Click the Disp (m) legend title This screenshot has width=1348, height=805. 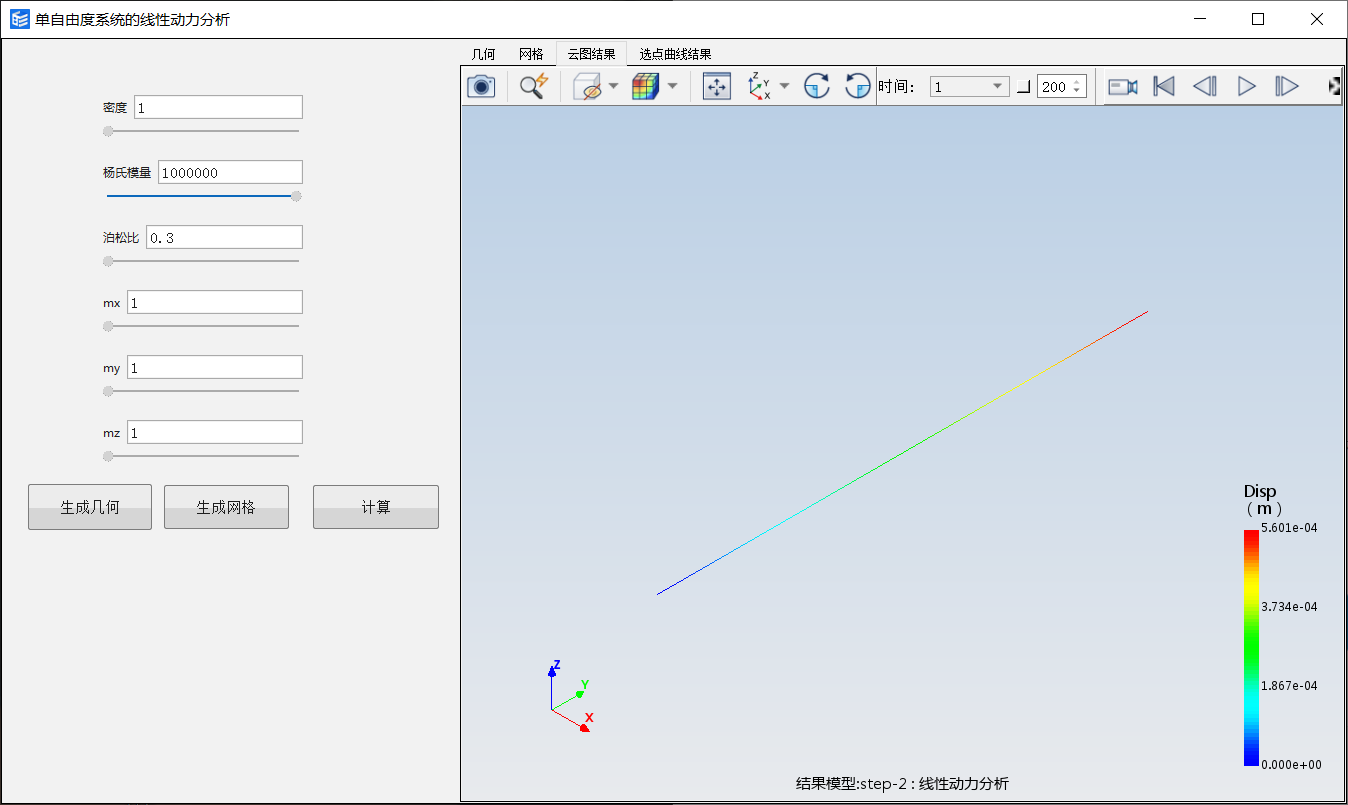pos(1262,499)
